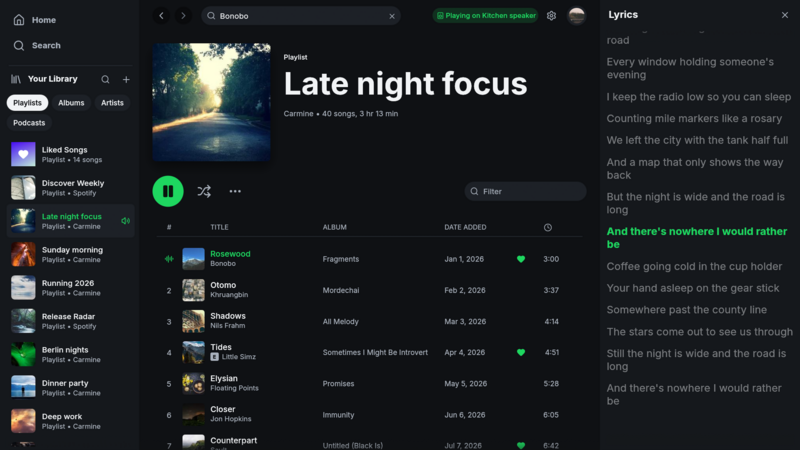
Task: Select the Artists filter chip
Action: (x=112, y=103)
